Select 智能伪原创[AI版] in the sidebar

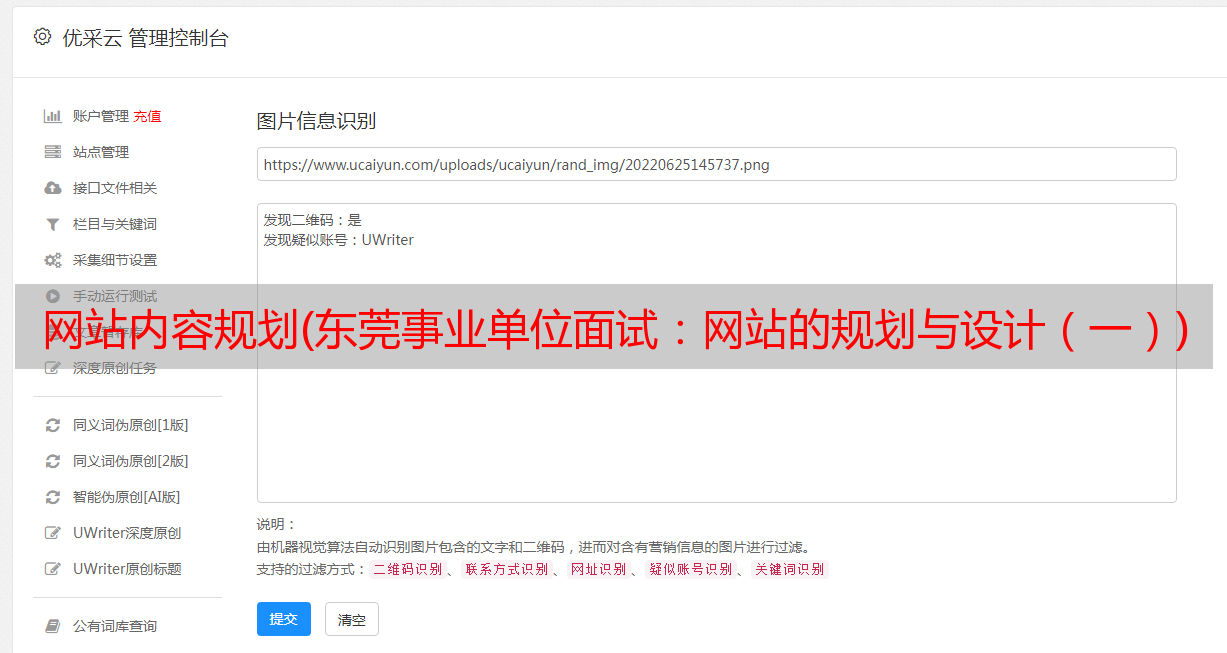(127, 497)
